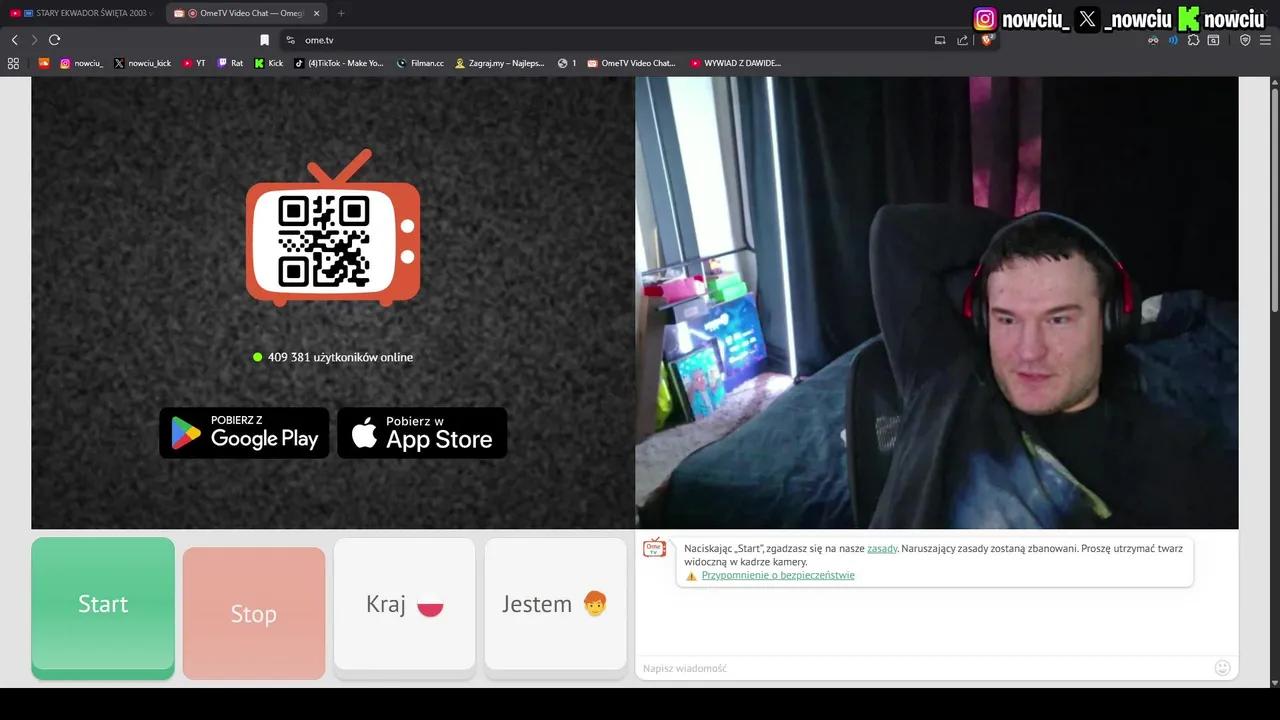Image resolution: width=1280 pixels, height=720 pixels.
Task: Click the face-with-glasses extension icon
Action: point(1153,40)
